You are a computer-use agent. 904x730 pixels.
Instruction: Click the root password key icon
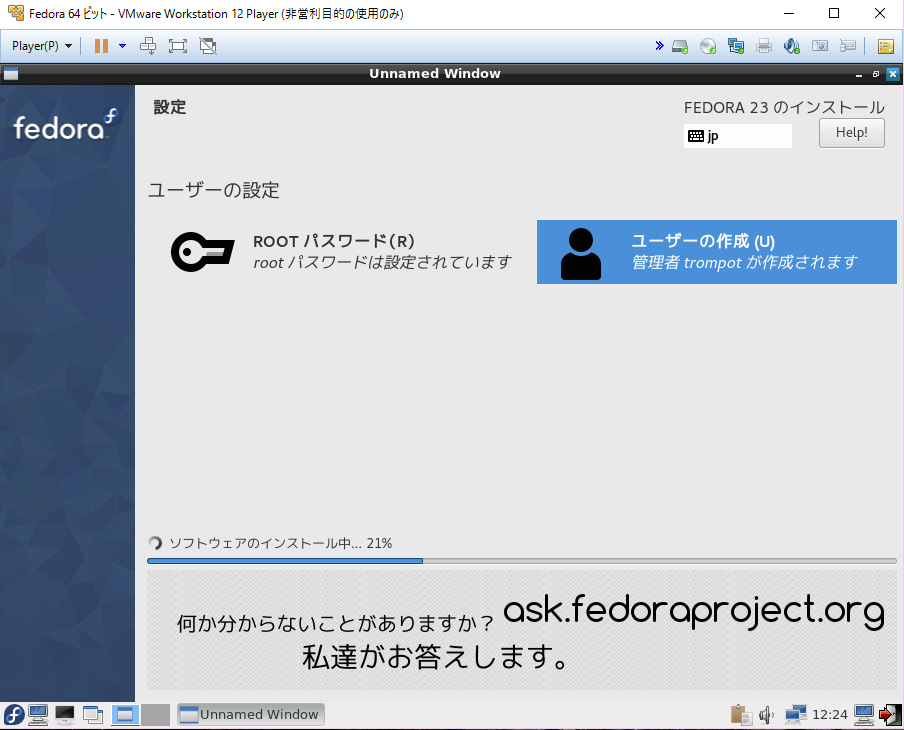pos(202,252)
